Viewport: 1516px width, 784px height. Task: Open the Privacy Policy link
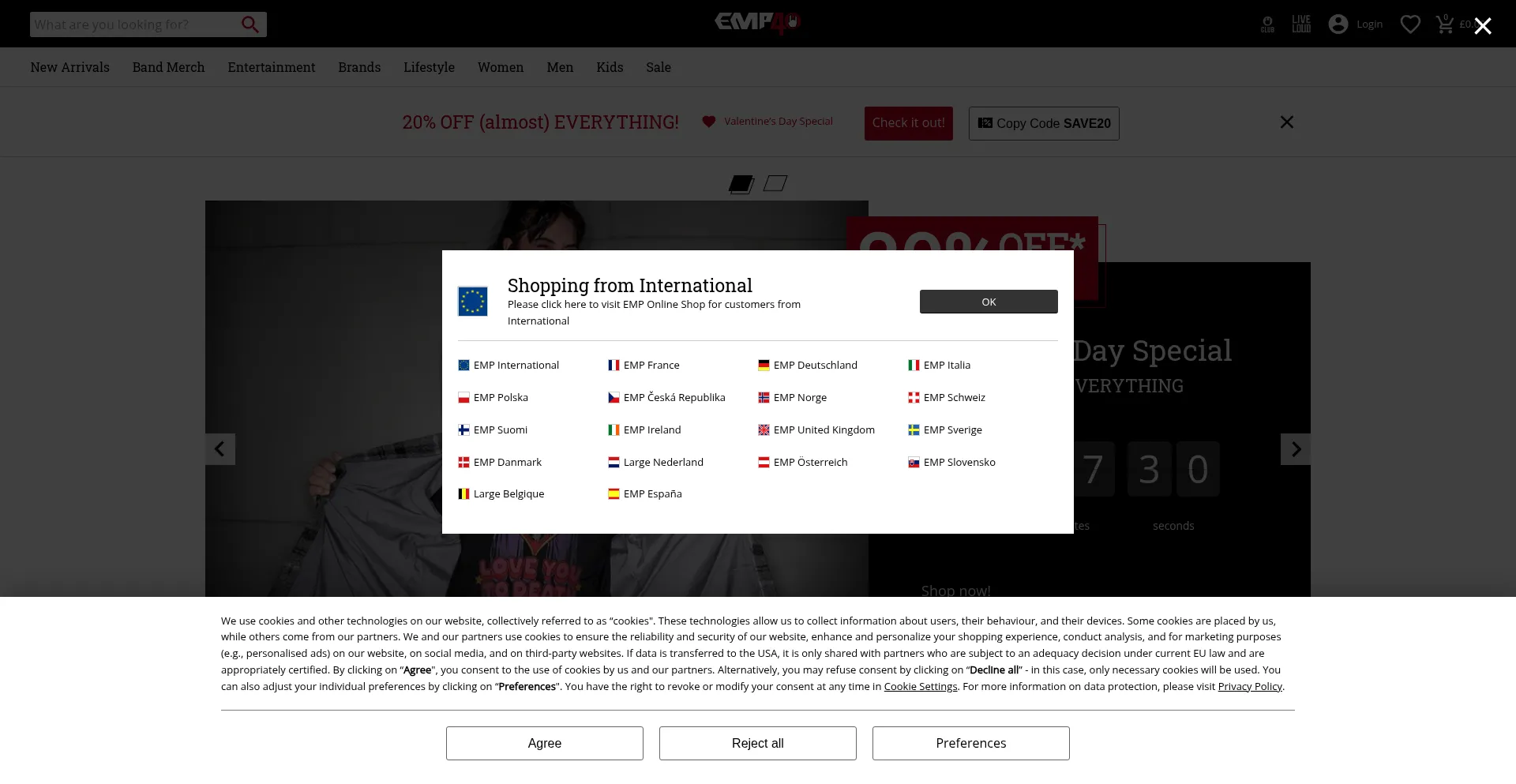(x=1250, y=686)
